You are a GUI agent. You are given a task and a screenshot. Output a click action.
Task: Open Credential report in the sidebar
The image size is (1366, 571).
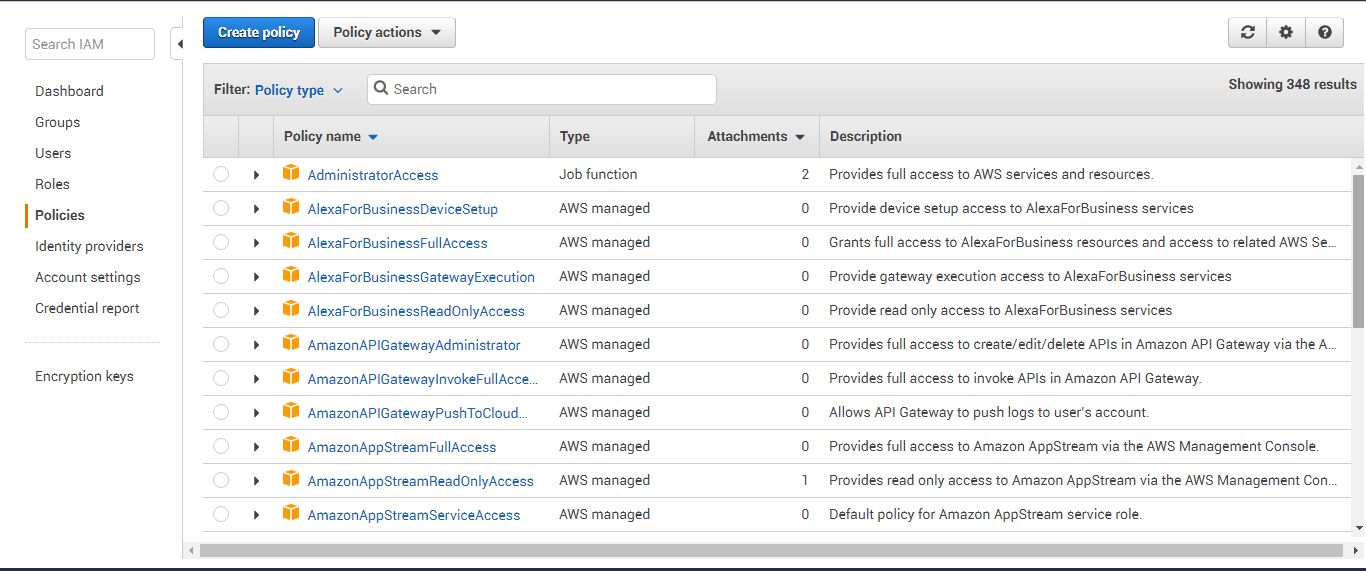pyautogui.click(x=87, y=308)
